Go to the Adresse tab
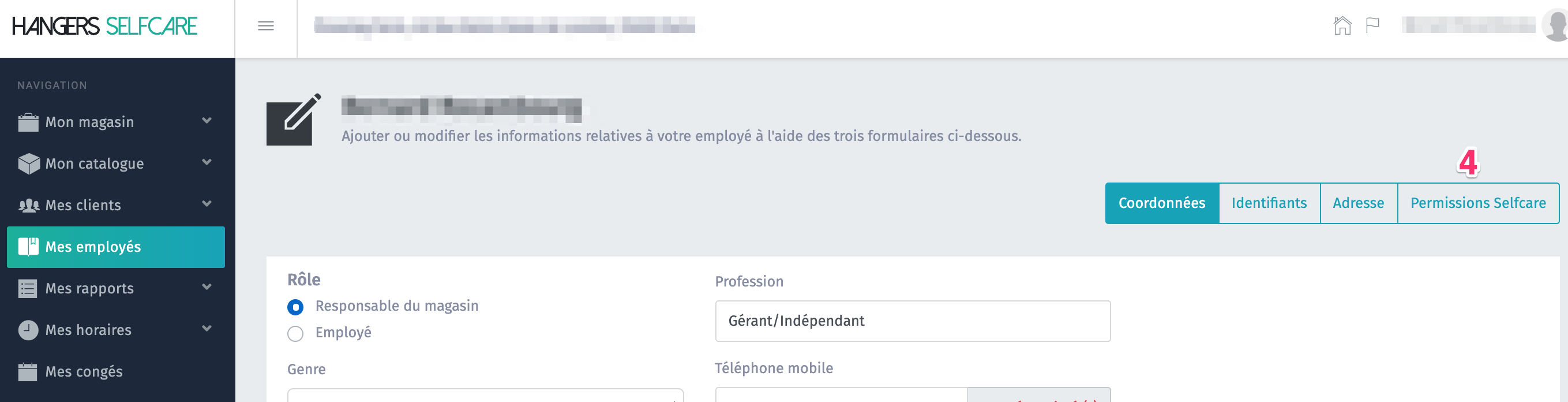 coord(1358,203)
